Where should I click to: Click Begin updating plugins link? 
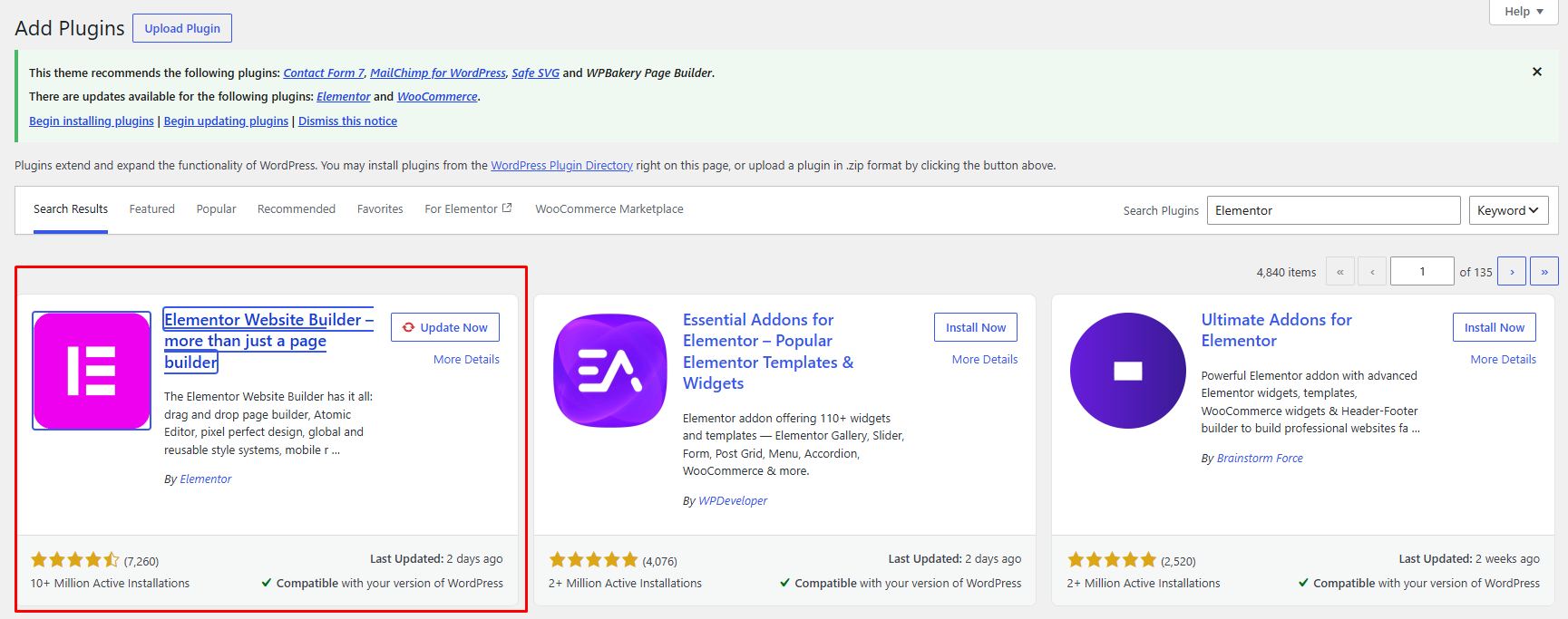point(226,121)
